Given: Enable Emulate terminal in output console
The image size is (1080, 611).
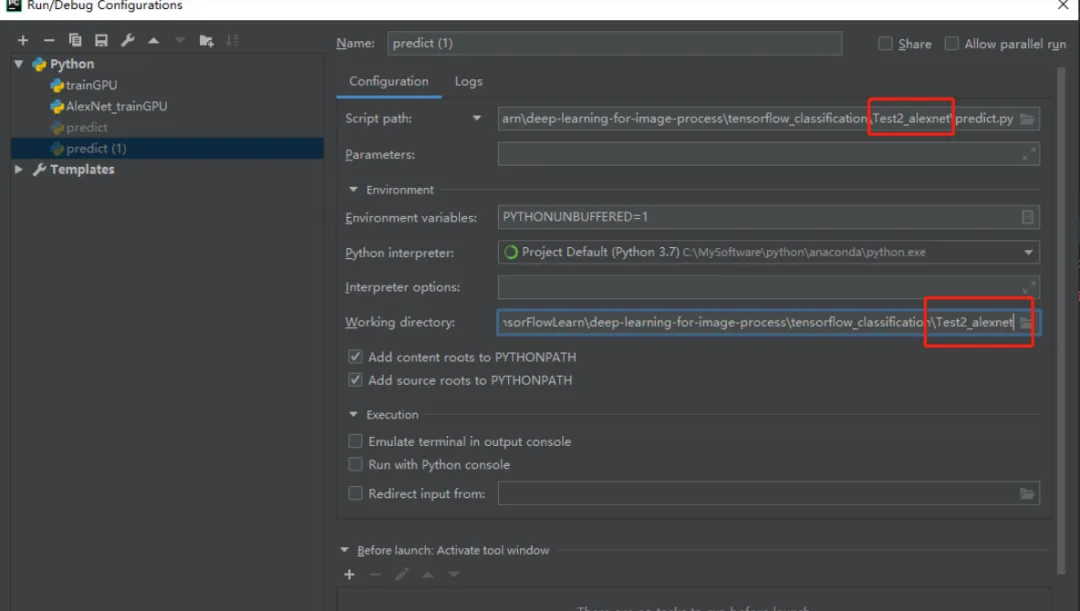Looking at the screenshot, I should point(355,441).
